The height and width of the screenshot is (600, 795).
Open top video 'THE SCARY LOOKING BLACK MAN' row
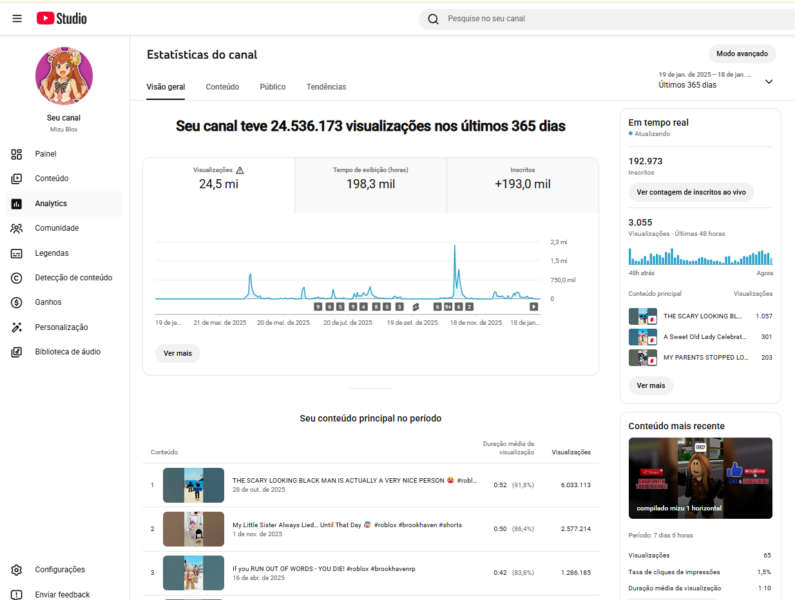(x=371, y=485)
